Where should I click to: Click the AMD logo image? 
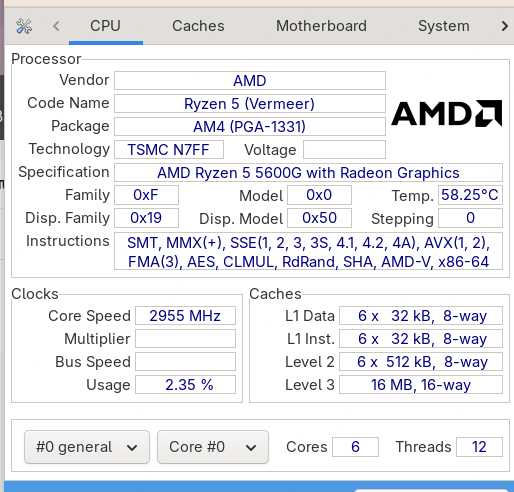point(446,113)
